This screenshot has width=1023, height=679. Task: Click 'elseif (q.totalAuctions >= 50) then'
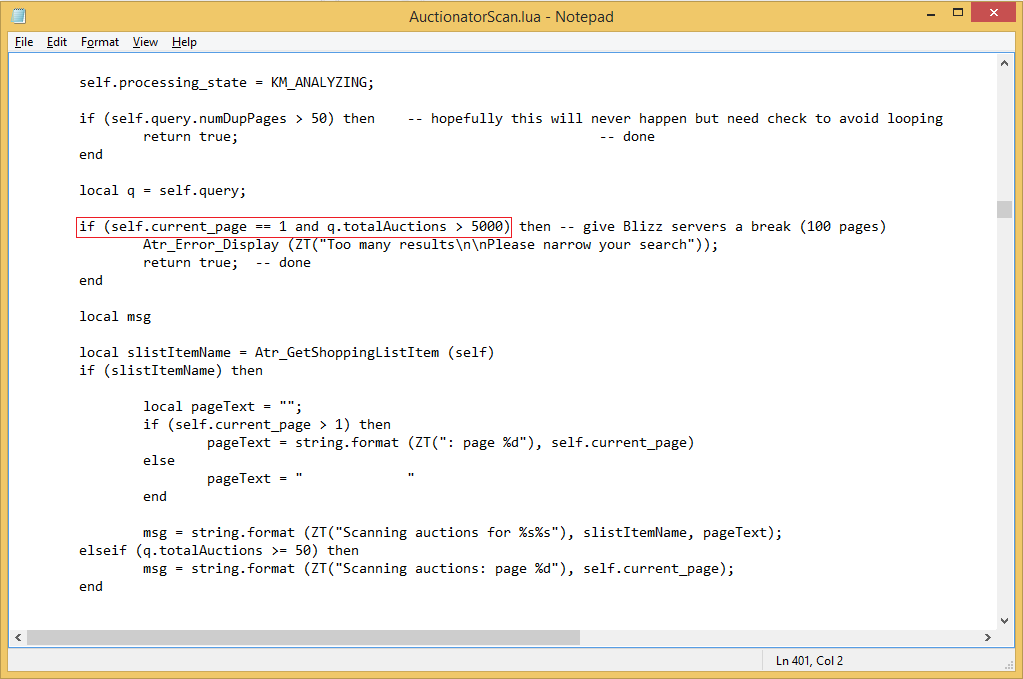[x=219, y=551]
